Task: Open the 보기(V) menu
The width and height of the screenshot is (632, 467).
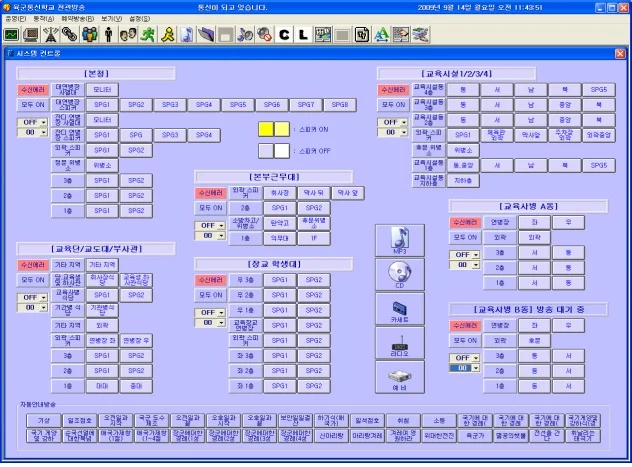Action: tap(112, 19)
